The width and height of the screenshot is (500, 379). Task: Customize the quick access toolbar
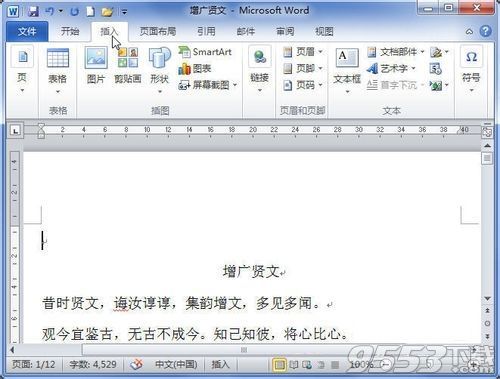tap(124, 12)
